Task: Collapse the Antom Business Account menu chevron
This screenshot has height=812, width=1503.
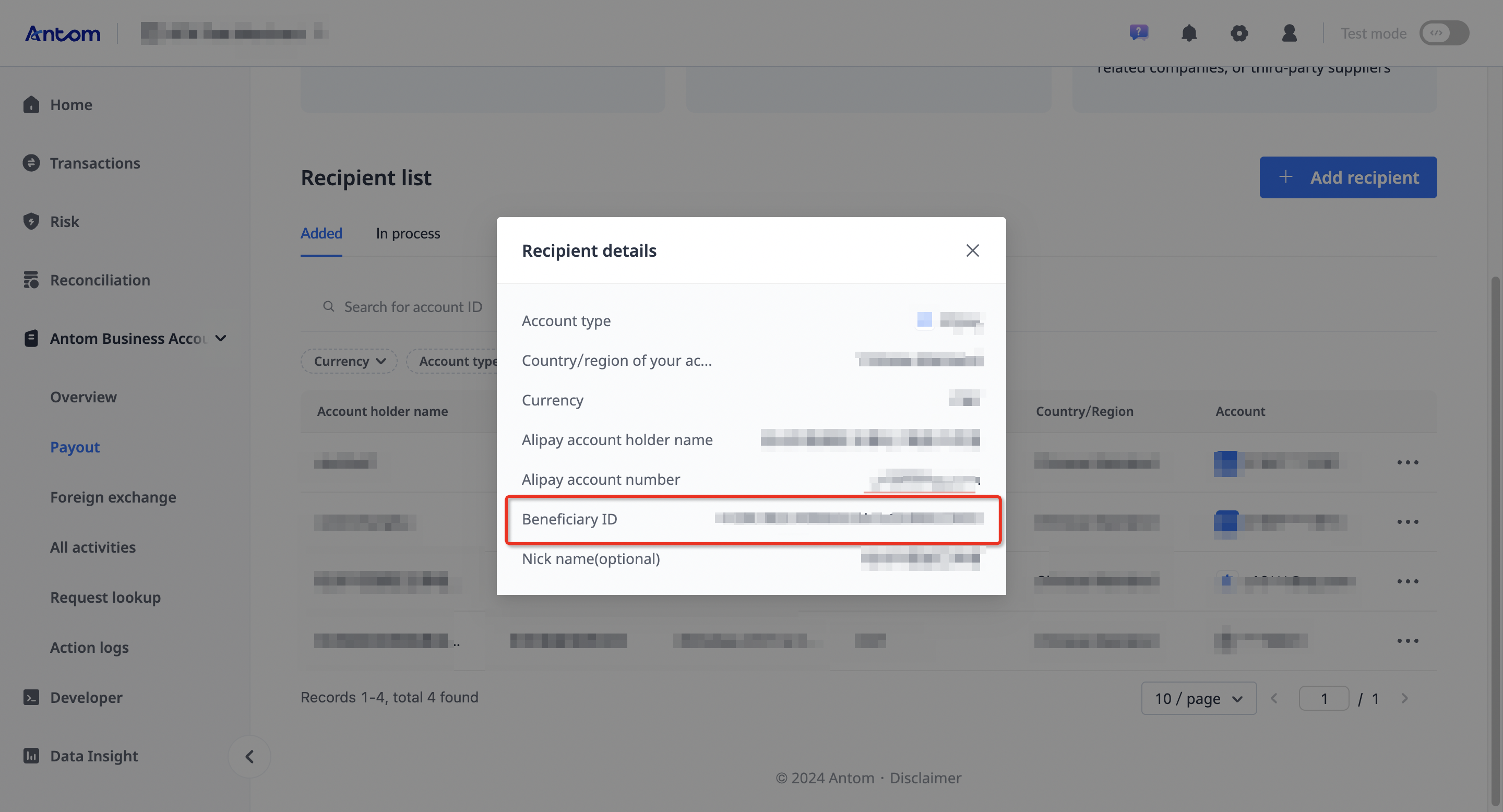Action: click(221, 338)
